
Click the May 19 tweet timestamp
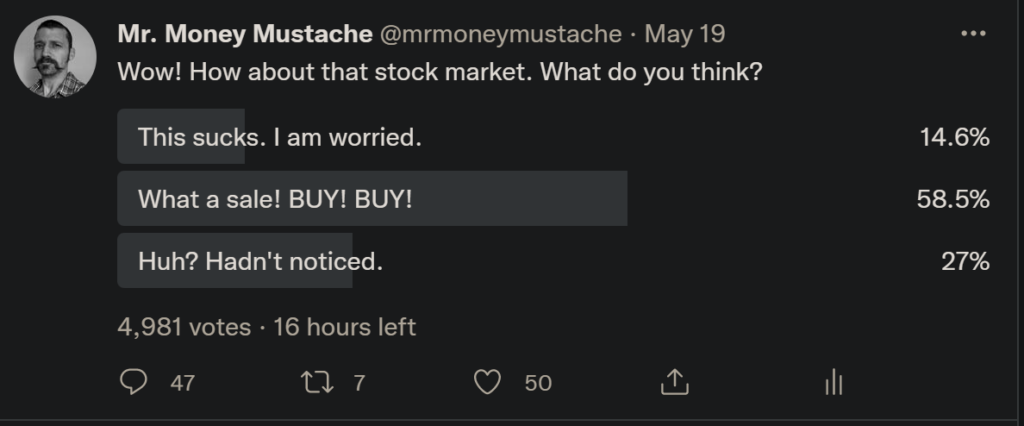[685, 34]
